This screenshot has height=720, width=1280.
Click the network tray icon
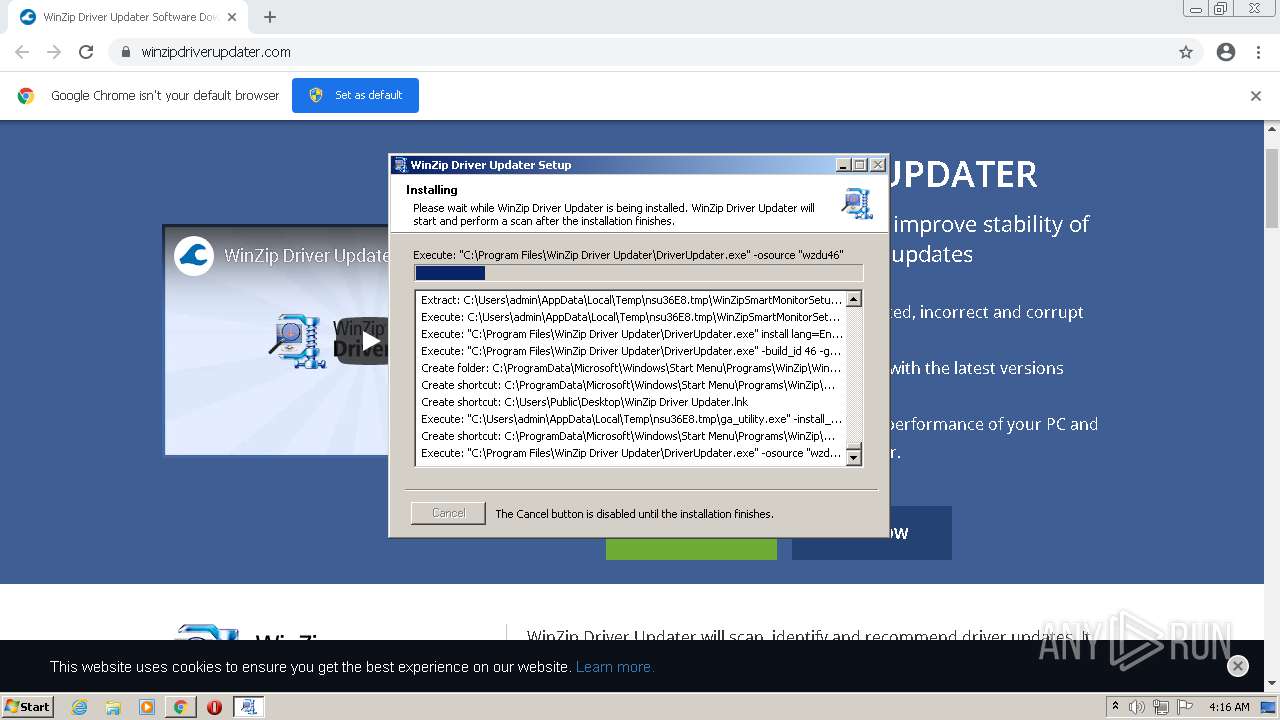click(x=1161, y=707)
